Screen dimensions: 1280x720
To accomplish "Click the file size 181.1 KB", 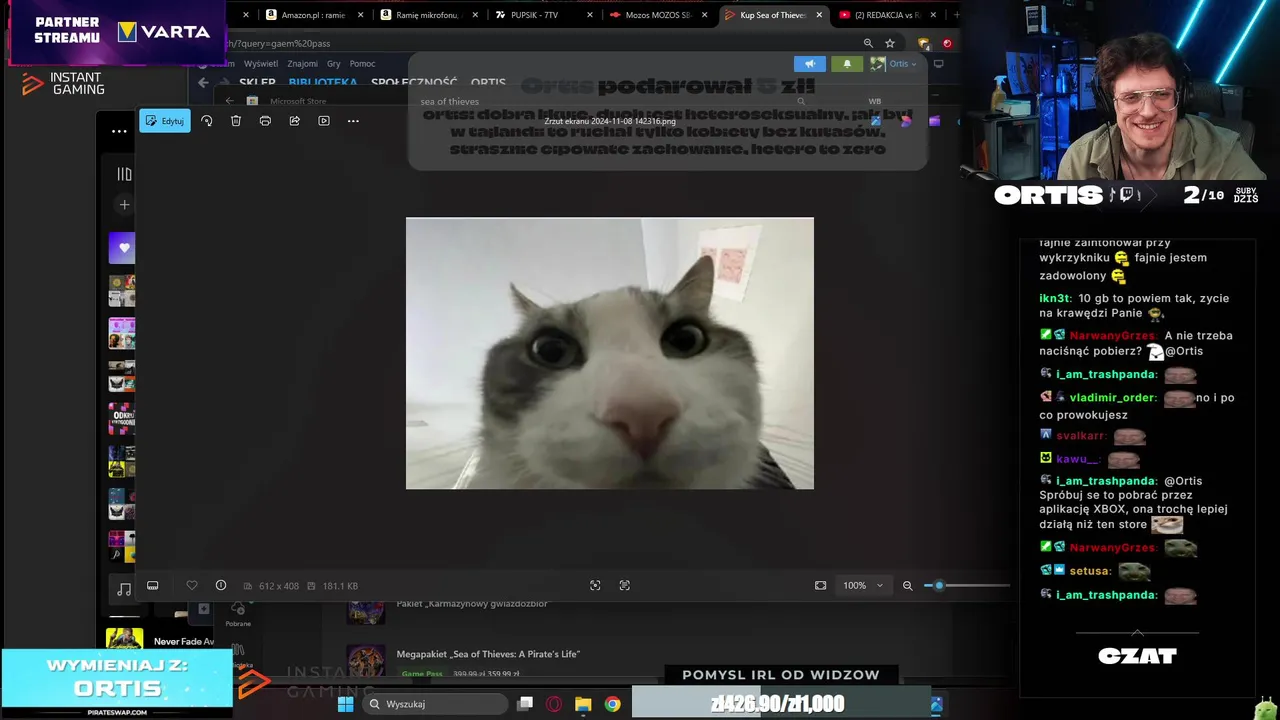I will tap(340, 586).
